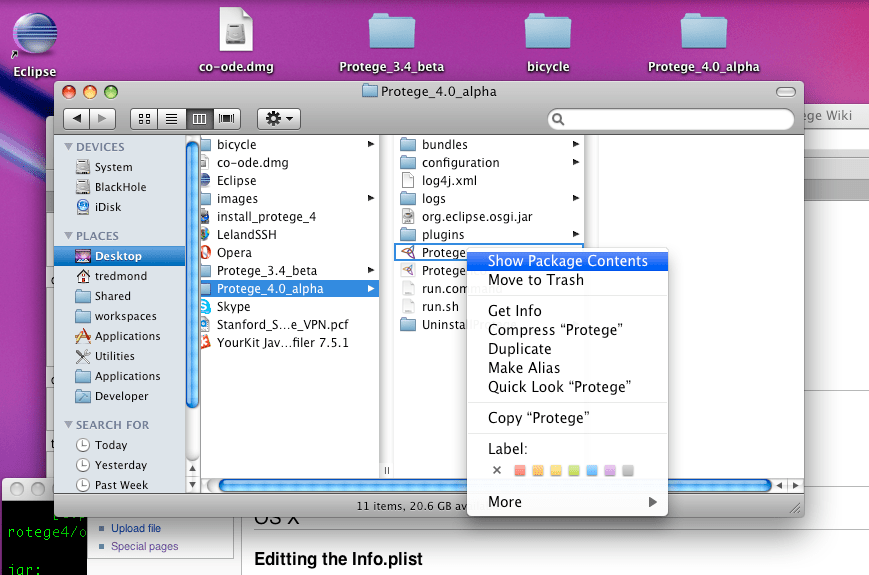Open the Developer folder in sidebar

(119, 396)
